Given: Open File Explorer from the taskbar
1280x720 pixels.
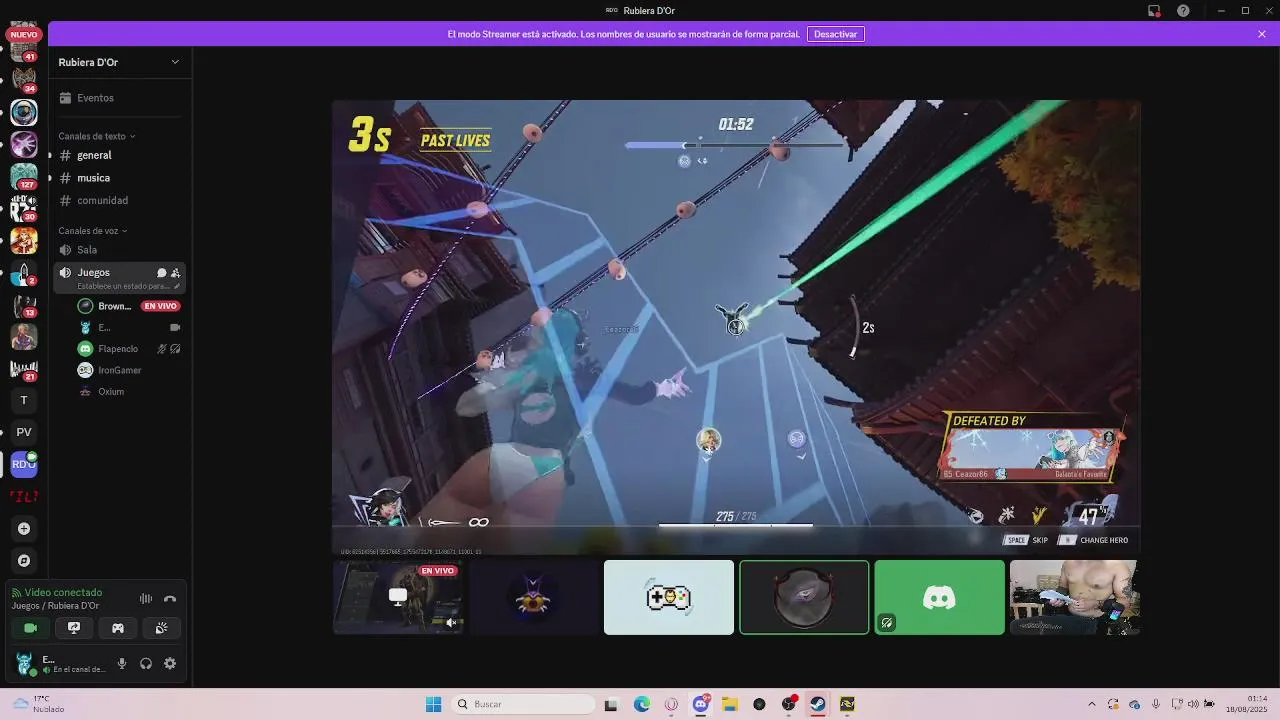Looking at the screenshot, I should (730, 704).
